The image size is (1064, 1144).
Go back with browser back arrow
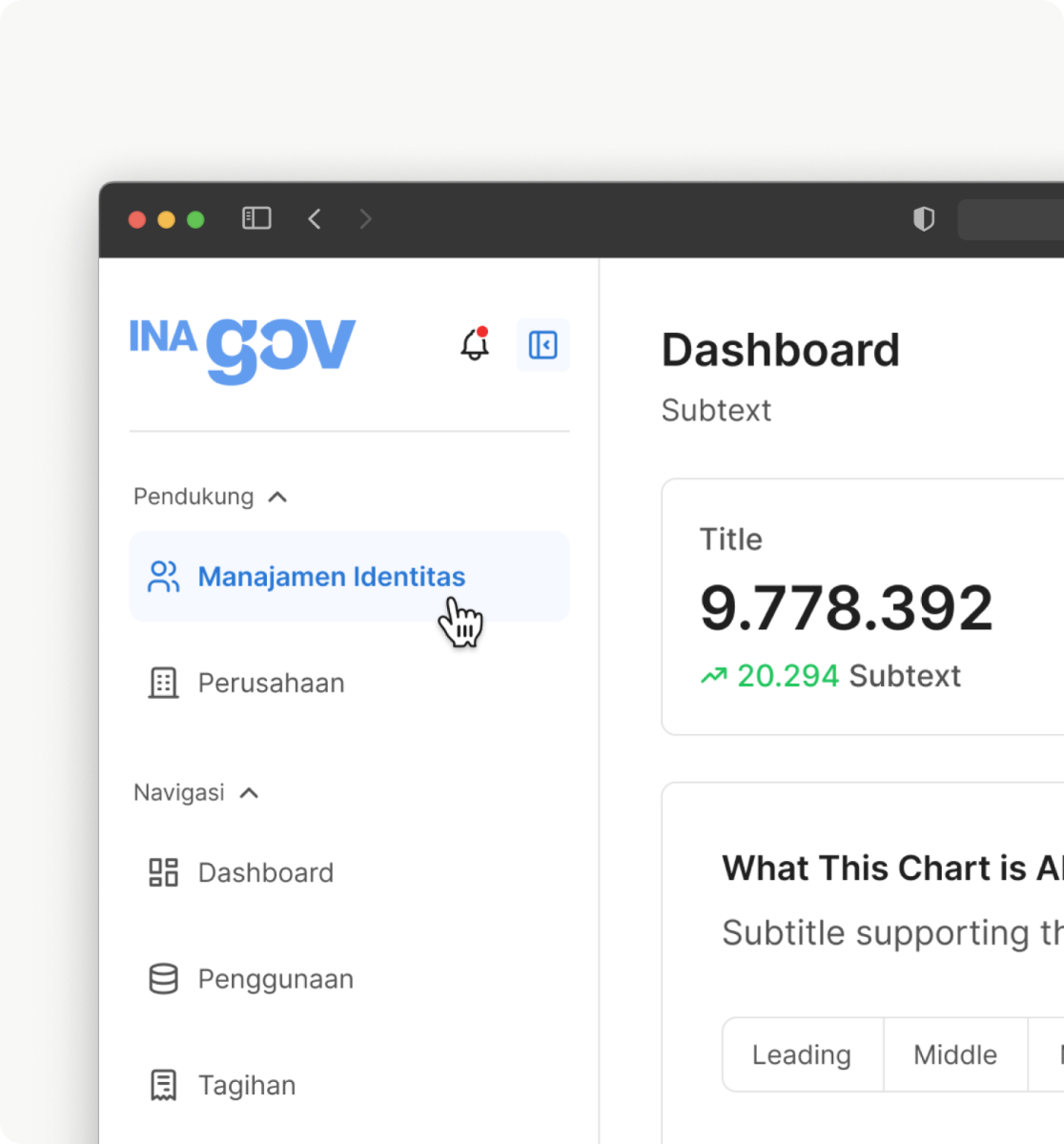point(315,219)
